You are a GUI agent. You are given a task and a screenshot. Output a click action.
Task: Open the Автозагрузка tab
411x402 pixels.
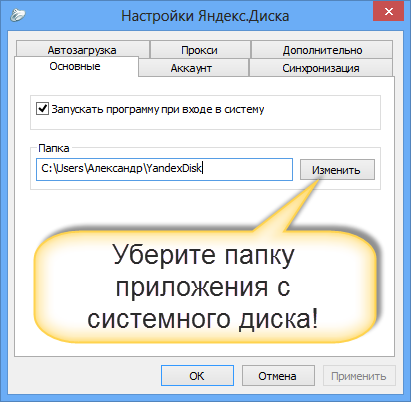point(82,50)
